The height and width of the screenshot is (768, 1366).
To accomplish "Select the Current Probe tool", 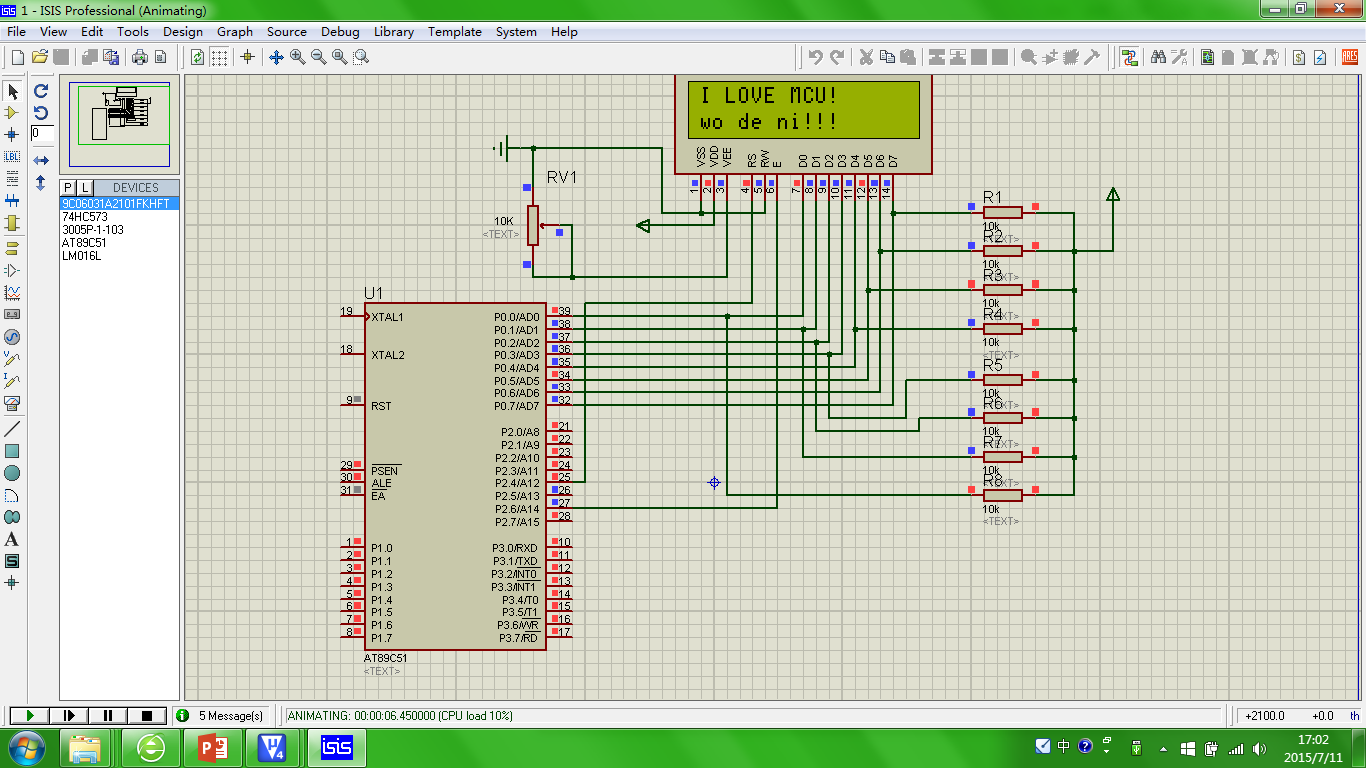I will [12, 380].
